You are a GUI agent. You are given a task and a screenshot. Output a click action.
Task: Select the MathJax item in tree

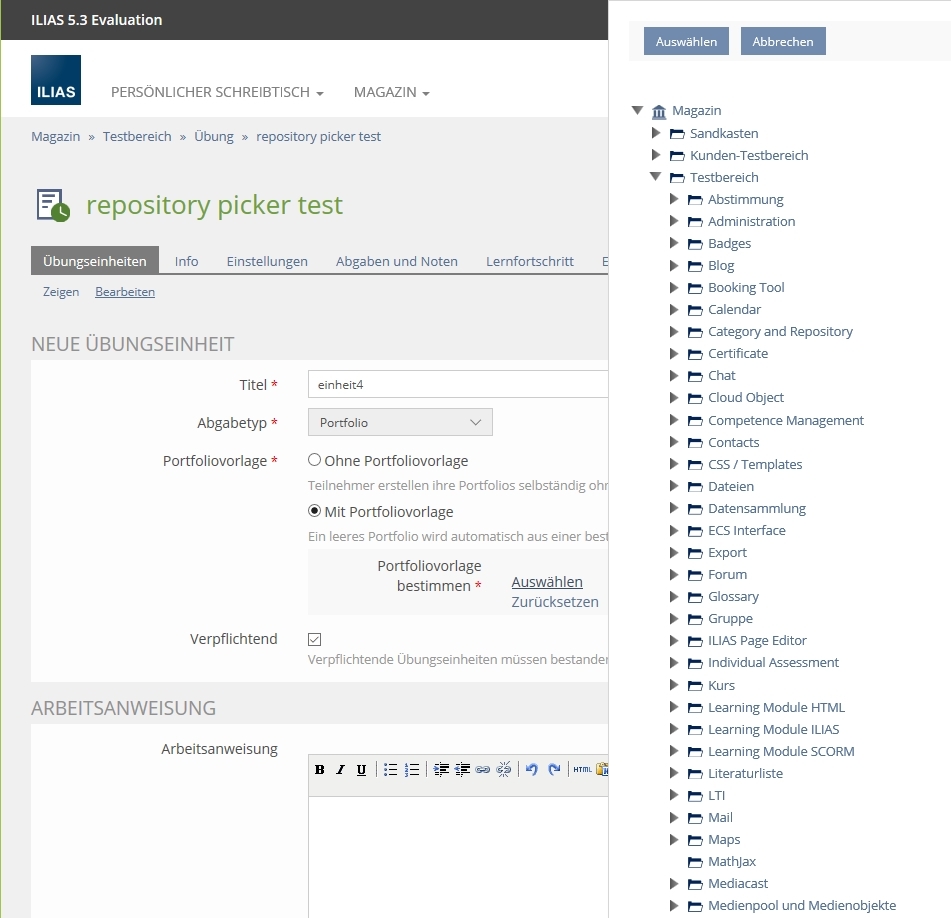pyautogui.click(x=731, y=861)
